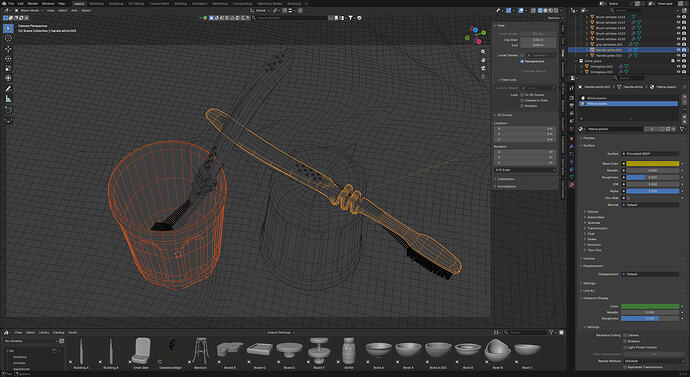Click the viewport zoom magnifier icon
Viewport: 690px width, 377px height.
(x=483, y=52)
